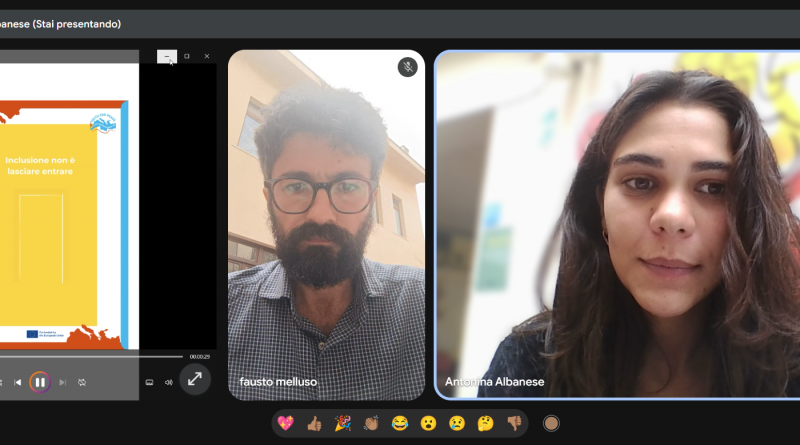The height and width of the screenshot is (445, 800).
Task: Send the crying face emoji reaction
Action: pos(457,423)
